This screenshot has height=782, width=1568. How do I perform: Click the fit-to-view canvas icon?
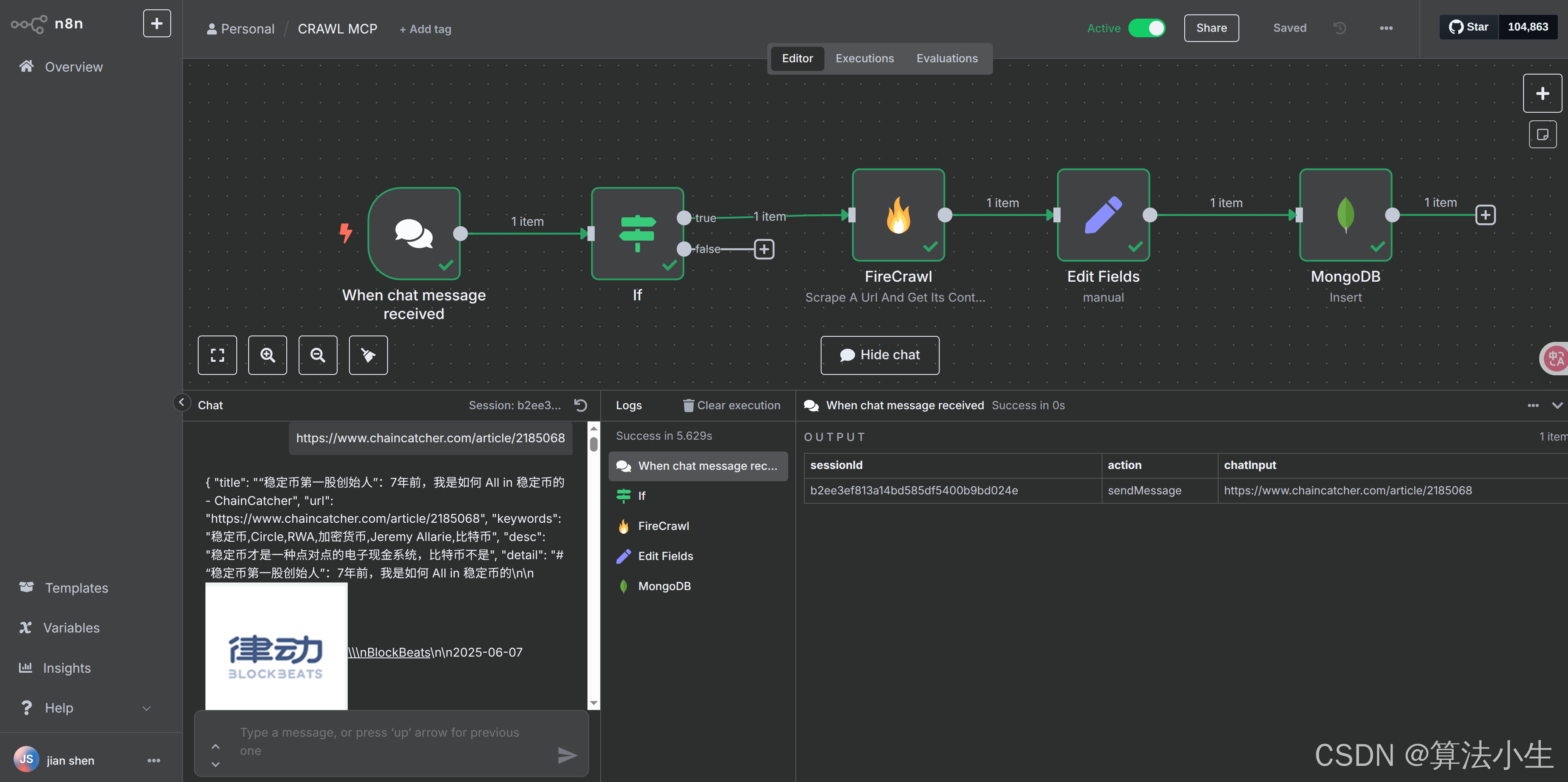click(x=217, y=355)
